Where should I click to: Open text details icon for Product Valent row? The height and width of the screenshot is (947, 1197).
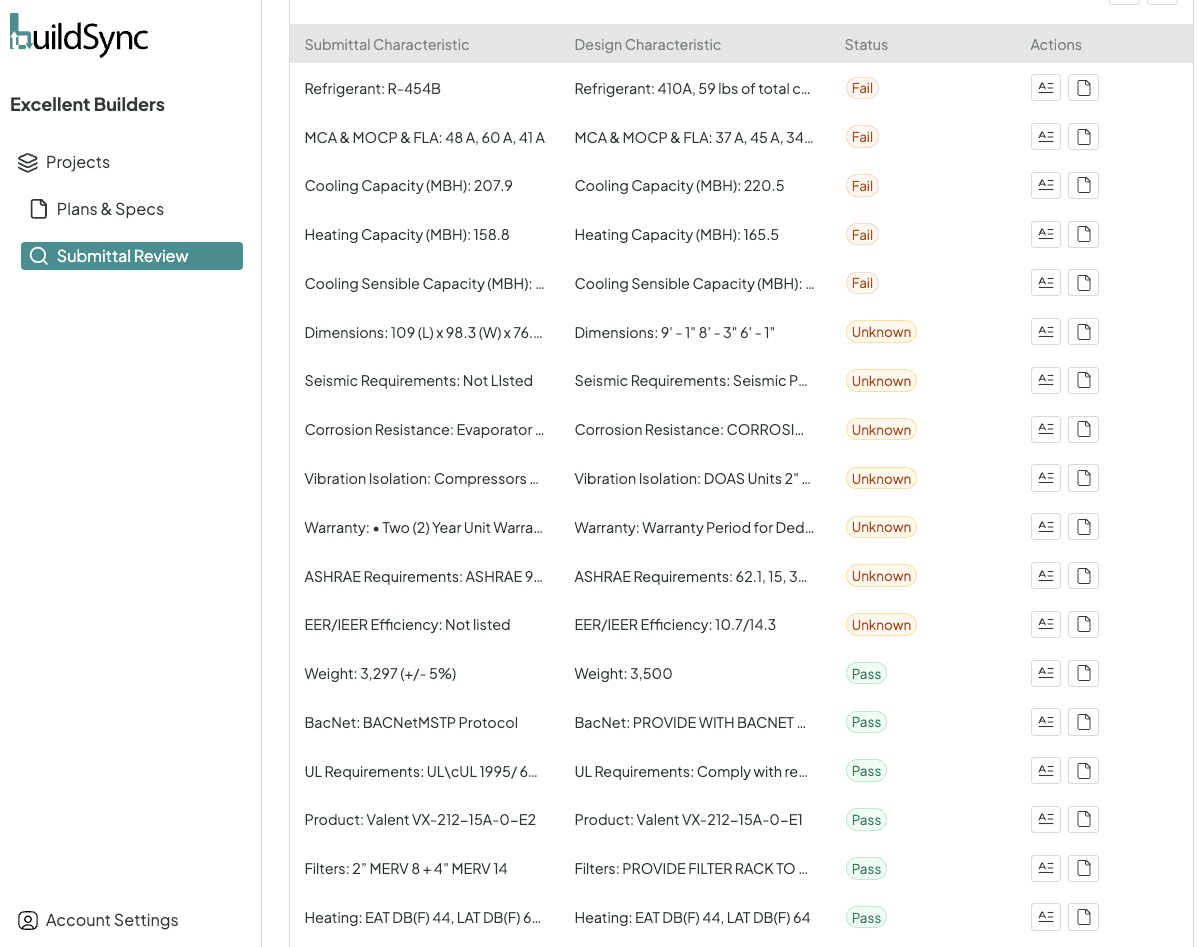pos(1046,820)
